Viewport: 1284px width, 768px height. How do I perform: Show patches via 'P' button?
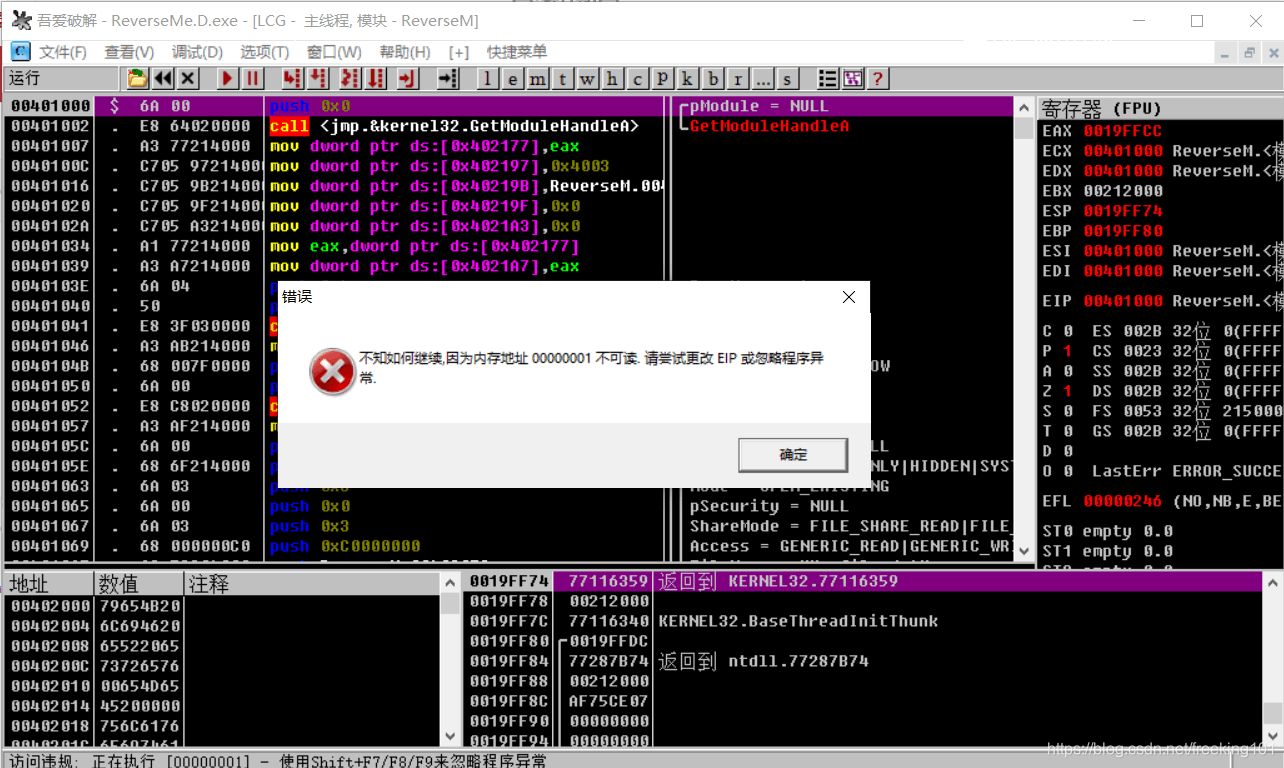[663, 79]
